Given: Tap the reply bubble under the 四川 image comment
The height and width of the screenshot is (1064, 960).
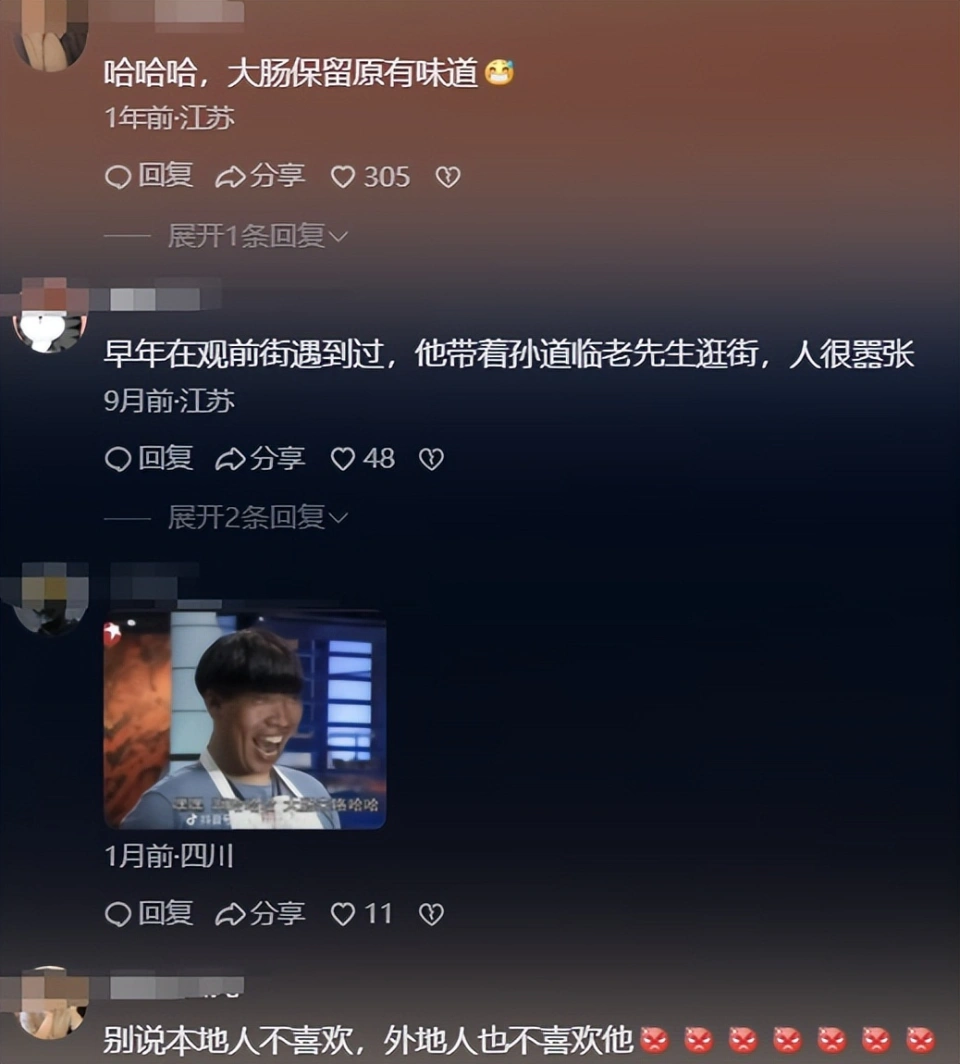Looking at the screenshot, I should coord(118,914).
